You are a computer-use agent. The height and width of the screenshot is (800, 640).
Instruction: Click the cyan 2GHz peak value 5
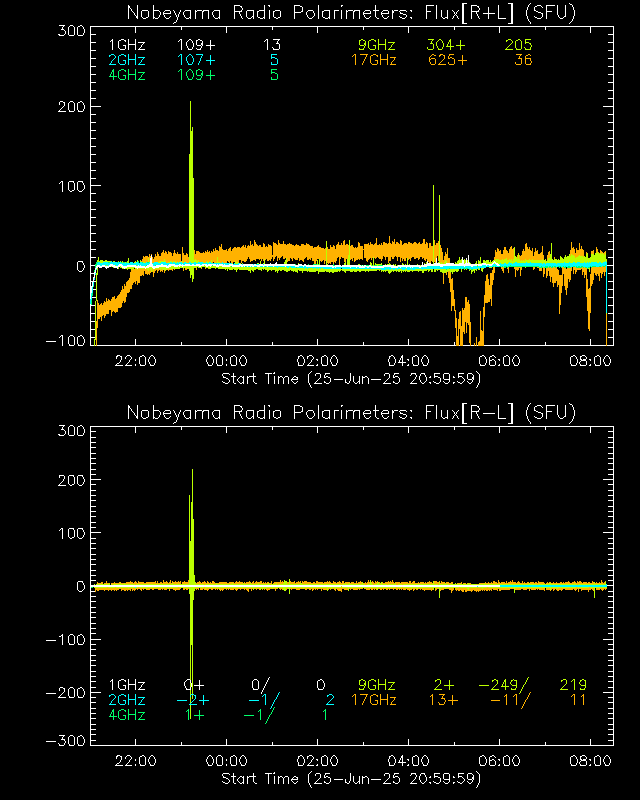point(274,60)
